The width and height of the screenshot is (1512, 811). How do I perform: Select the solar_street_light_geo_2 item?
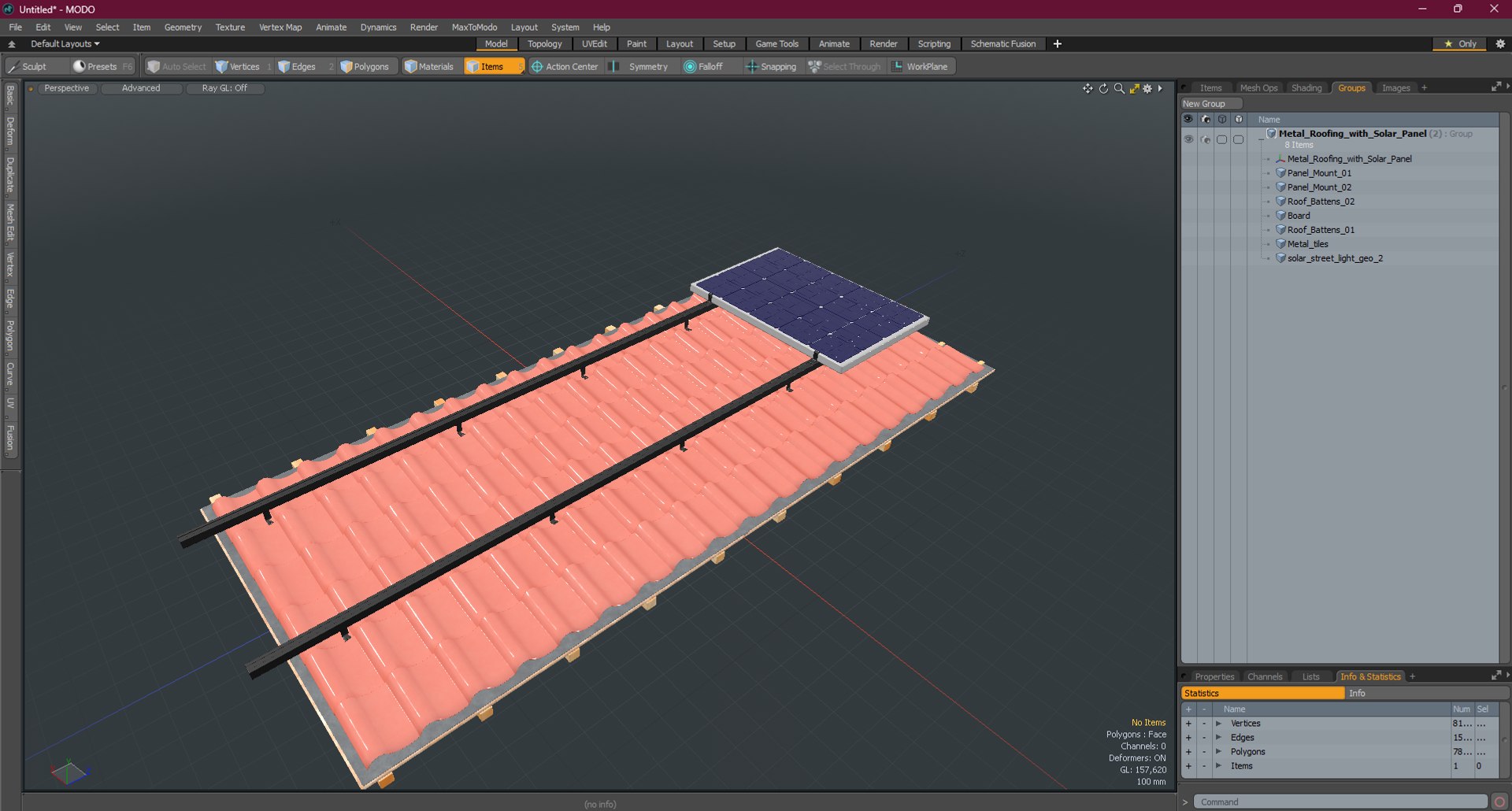1335,258
